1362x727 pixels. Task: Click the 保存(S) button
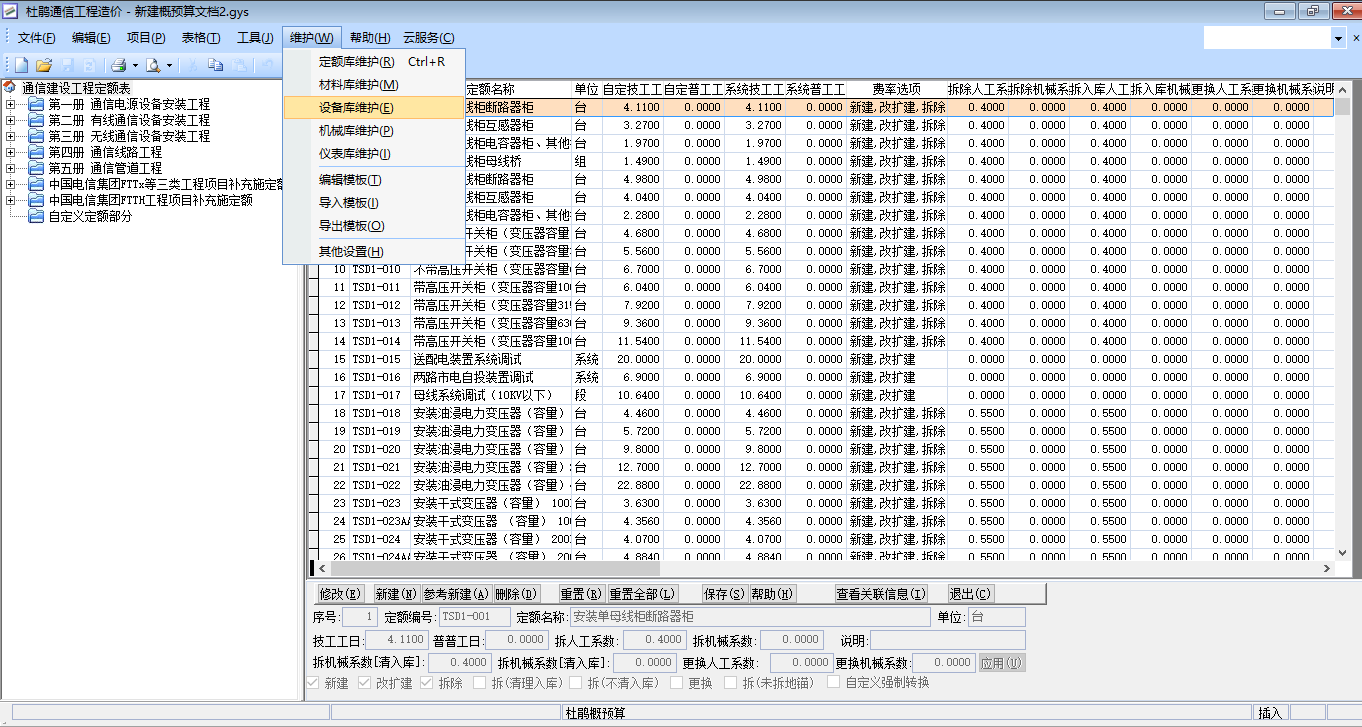point(724,594)
